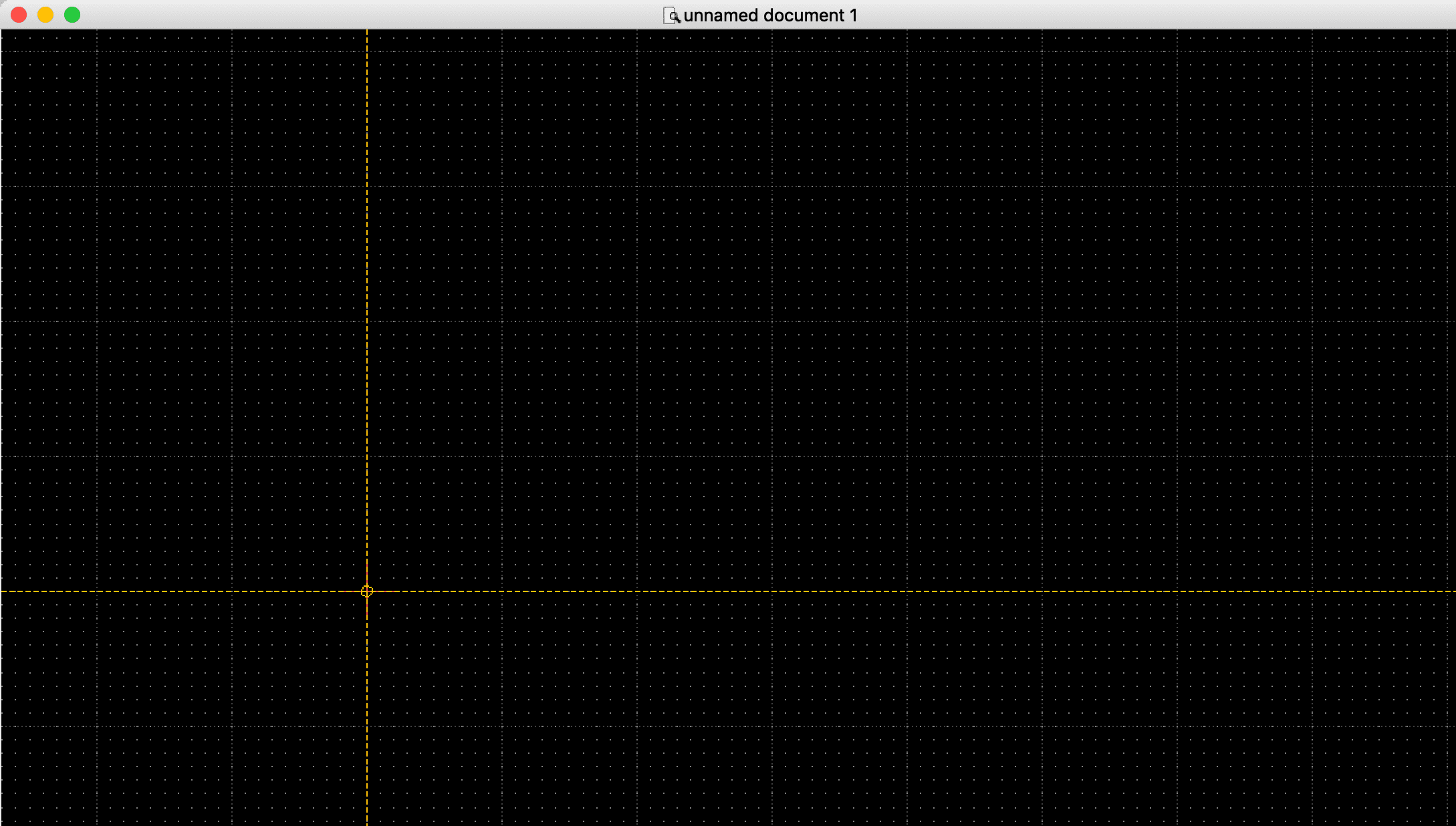Click the short solid axis tick above origin
The width and height of the screenshot is (1456, 826).
pyautogui.click(x=367, y=573)
